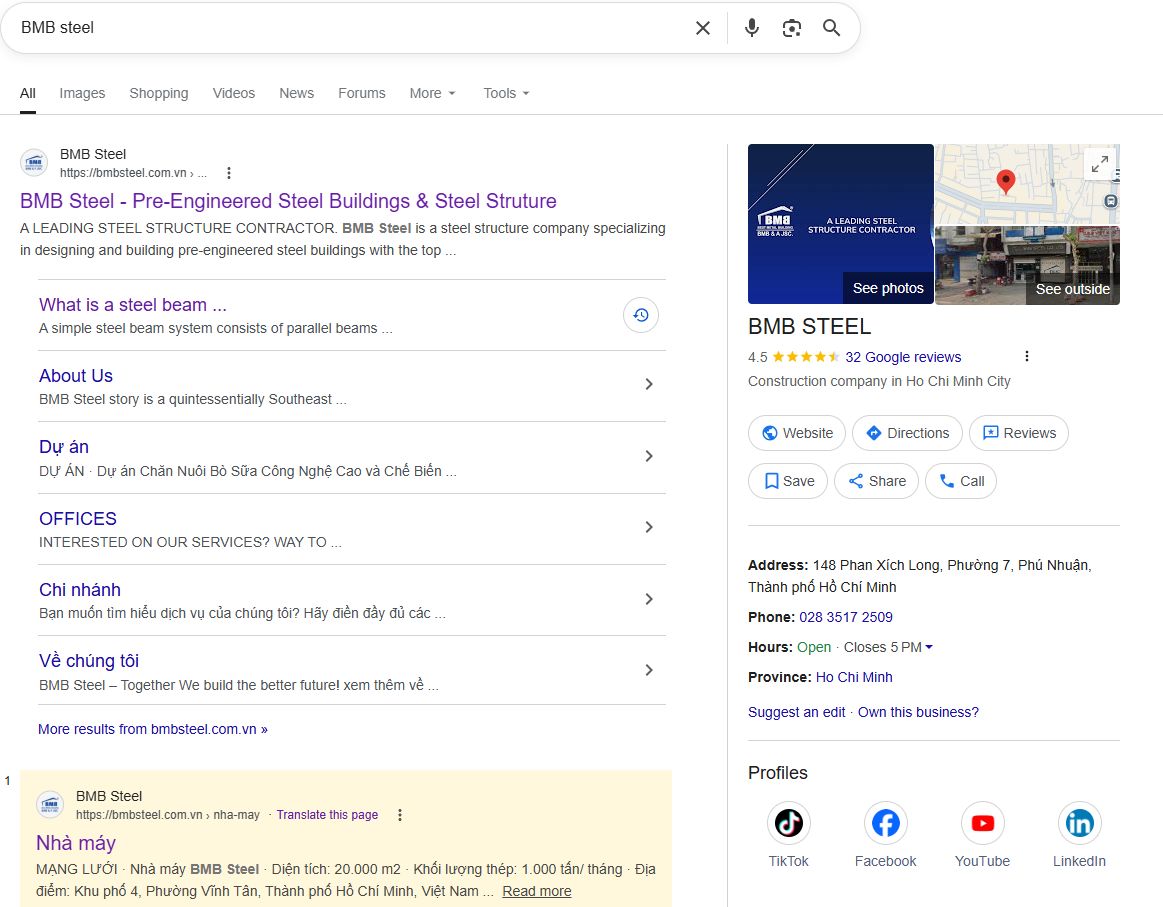
Task: Expand the map with the fullscreen arrows icon
Action: pos(1099,163)
